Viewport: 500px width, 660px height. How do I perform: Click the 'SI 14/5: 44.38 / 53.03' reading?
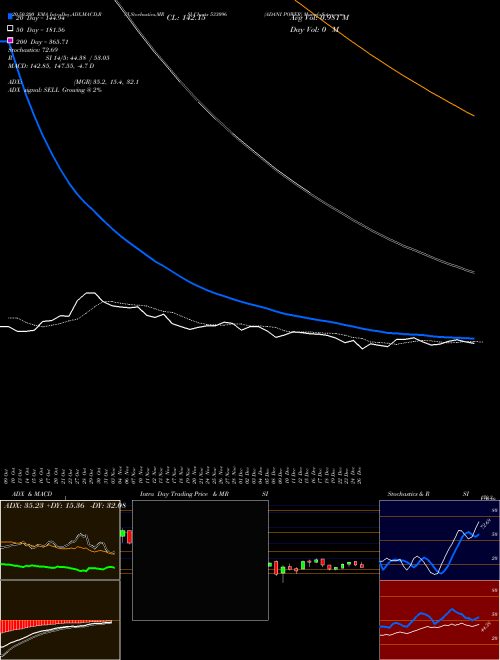(78, 58)
